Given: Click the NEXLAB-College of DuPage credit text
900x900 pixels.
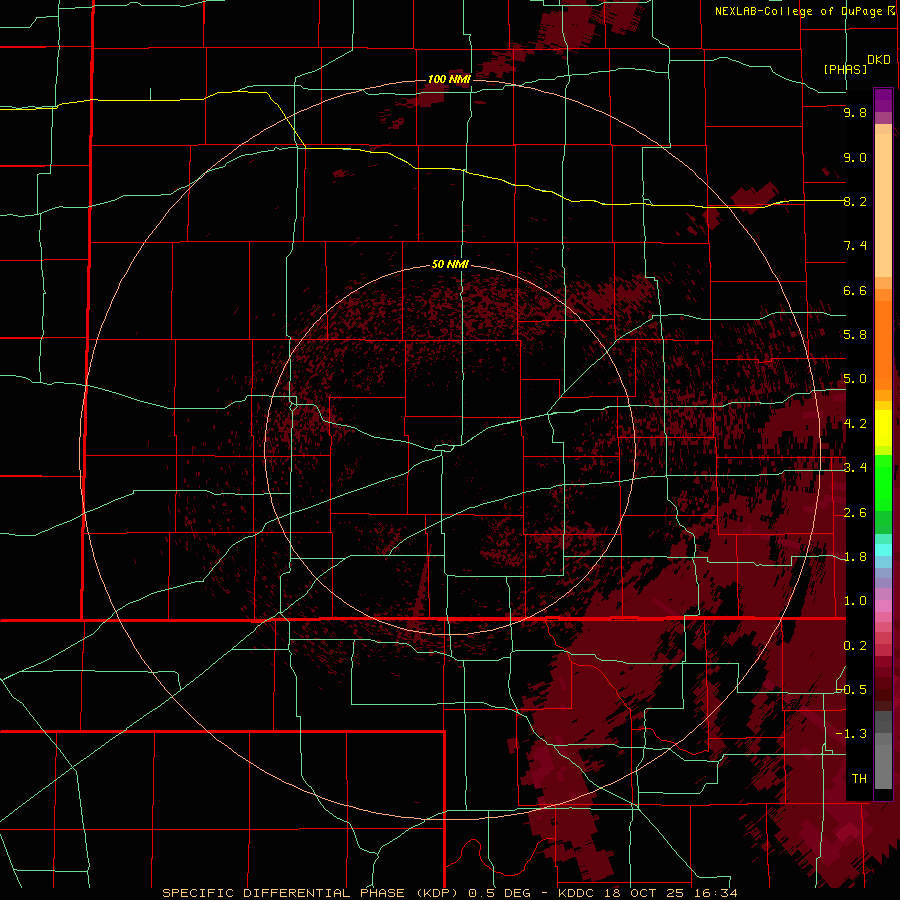Looking at the screenshot, I should [x=804, y=11].
